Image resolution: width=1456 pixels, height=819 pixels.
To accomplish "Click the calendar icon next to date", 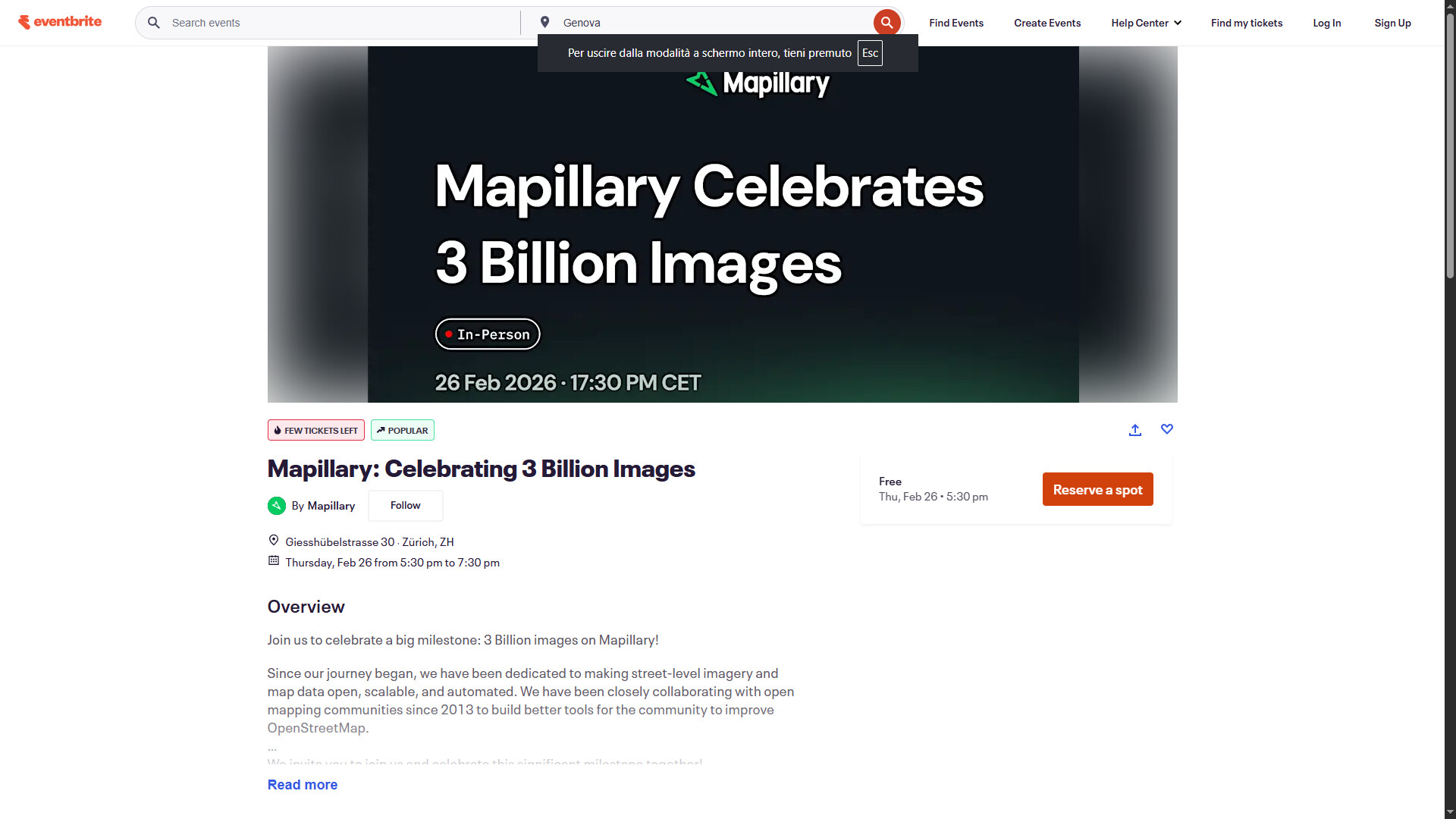I will click(x=274, y=561).
